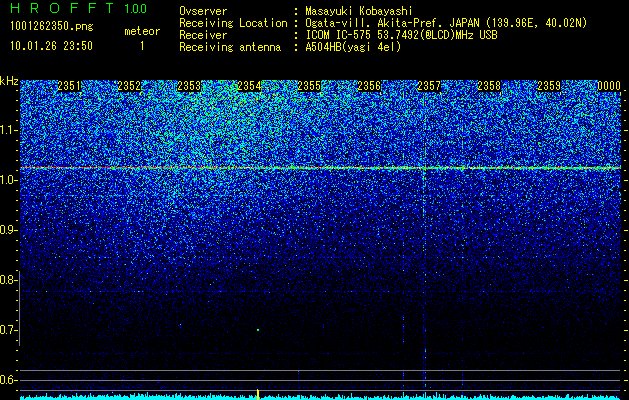Click the meteor count value 1
Image resolution: width=629 pixels, height=400 pixels.
tap(142, 46)
